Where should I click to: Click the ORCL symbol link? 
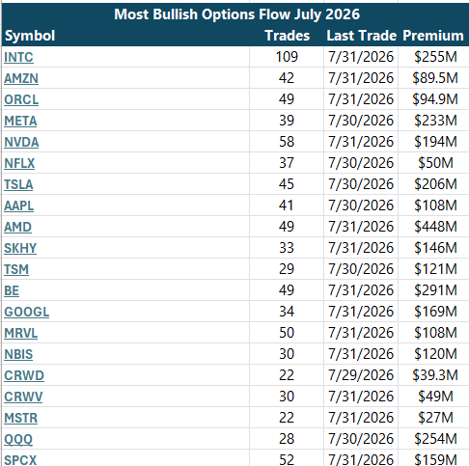point(21,100)
